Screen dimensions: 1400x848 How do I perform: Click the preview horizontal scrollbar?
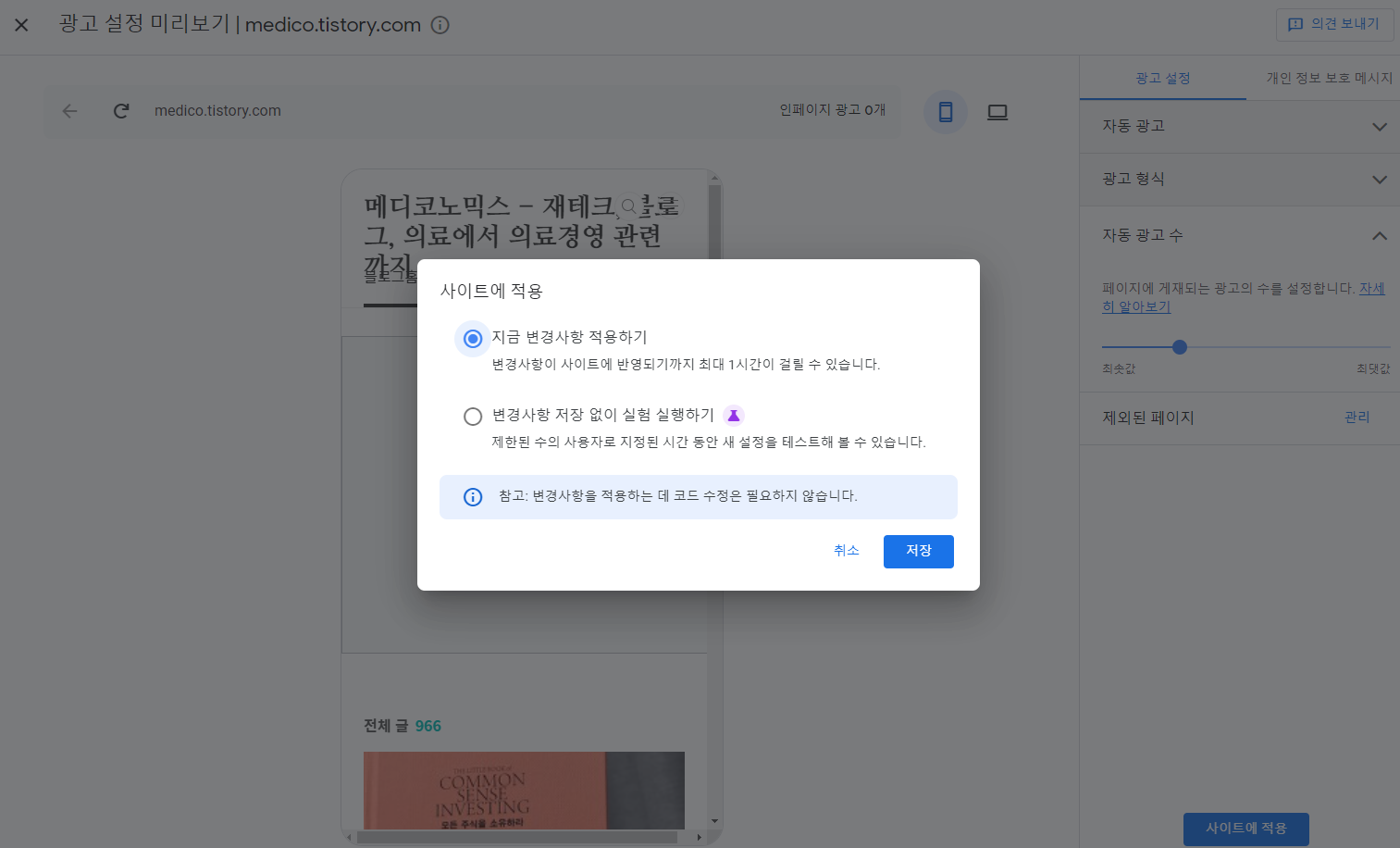coord(517,837)
